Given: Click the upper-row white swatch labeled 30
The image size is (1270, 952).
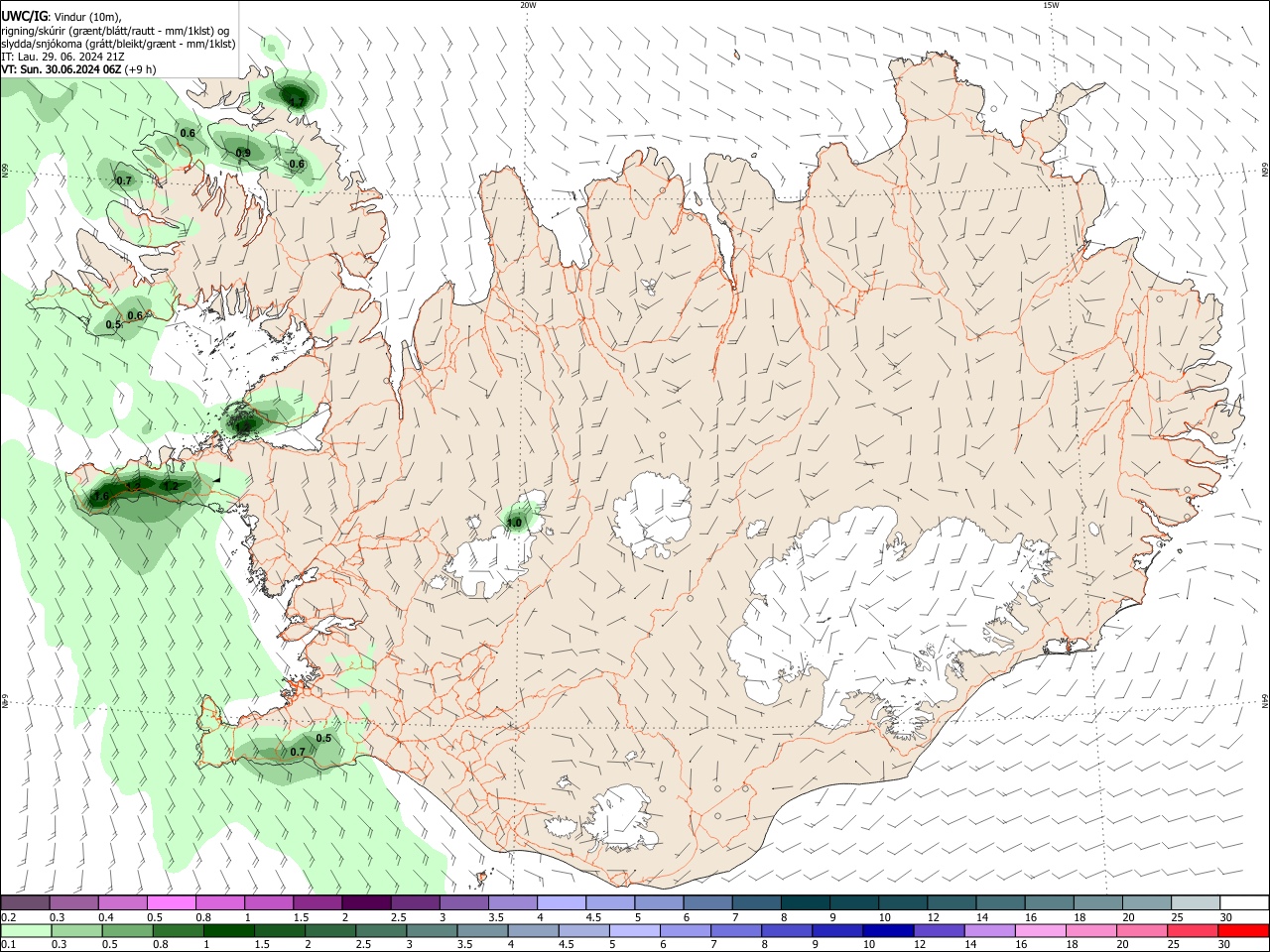Looking at the screenshot, I should pyautogui.click(x=1245, y=902).
